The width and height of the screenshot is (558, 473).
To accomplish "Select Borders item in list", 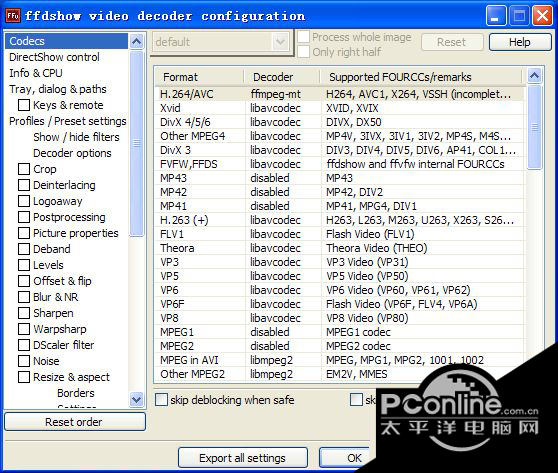I will coord(76,393).
